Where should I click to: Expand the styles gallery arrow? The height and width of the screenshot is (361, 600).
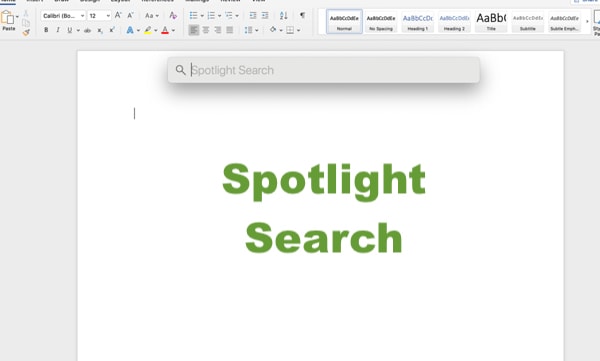click(587, 21)
